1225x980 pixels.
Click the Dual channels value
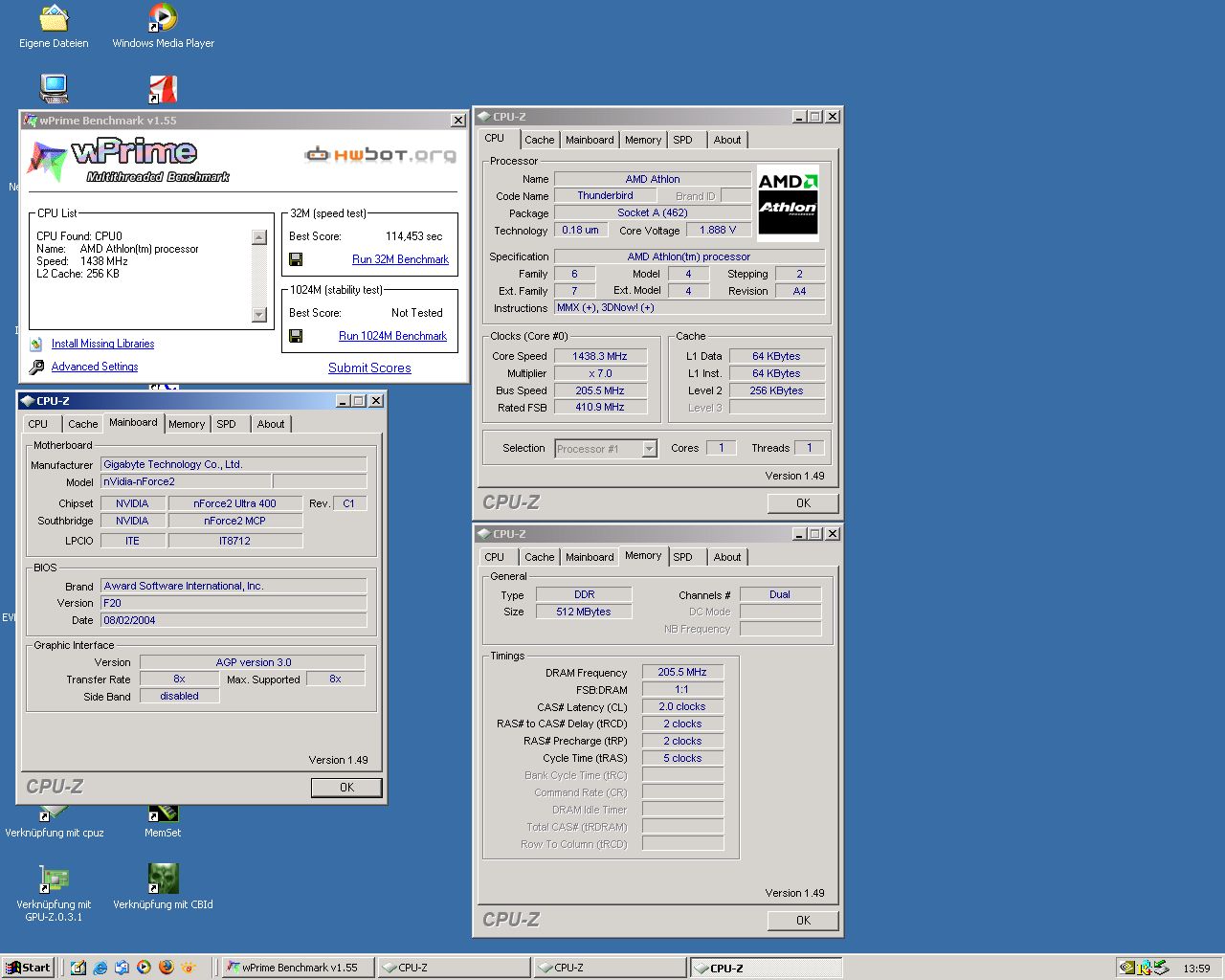pos(780,594)
